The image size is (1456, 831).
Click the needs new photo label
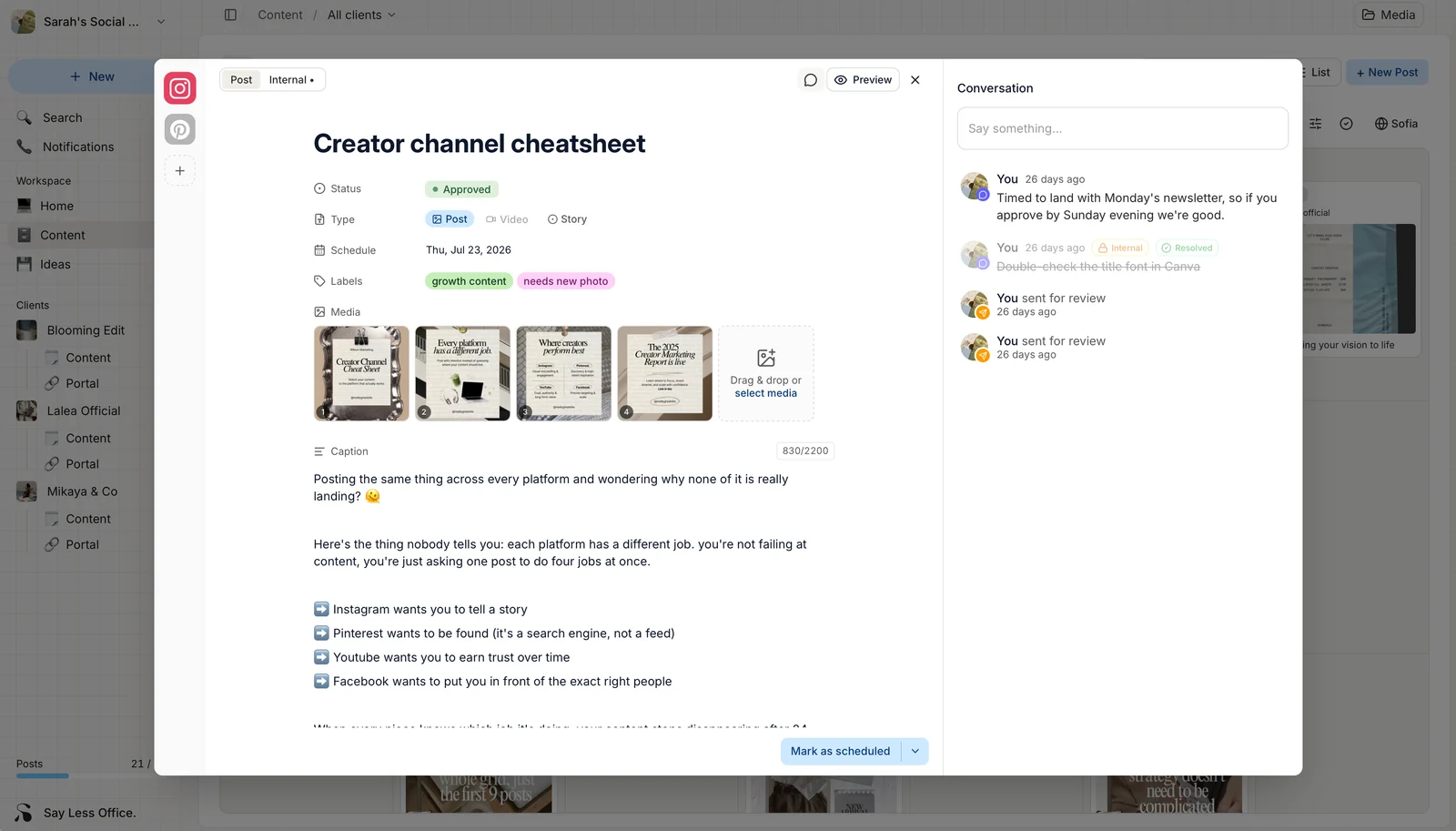566,281
